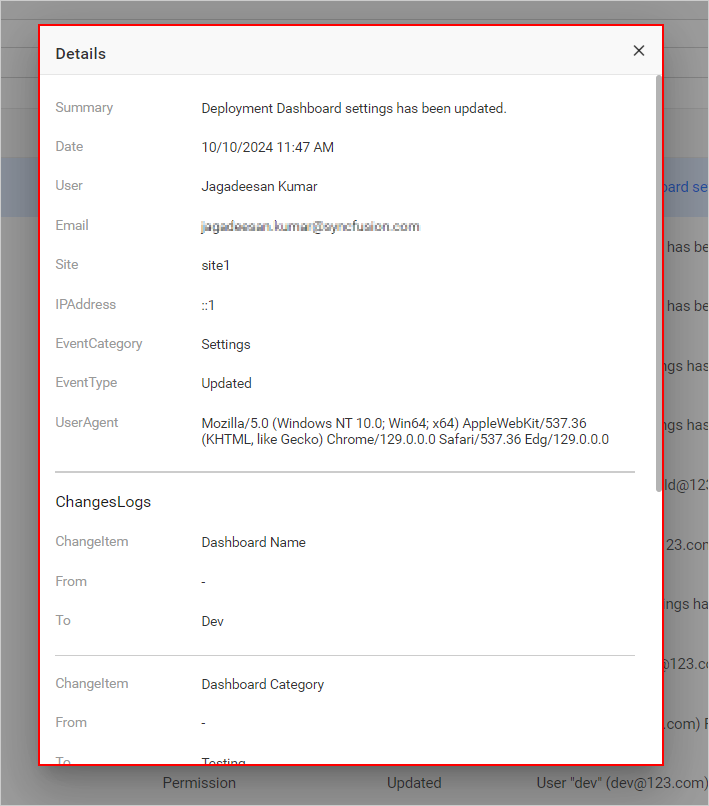Viewport: 709px width, 806px height.
Task: Click the Email field label
Action: (x=72, y=225)
